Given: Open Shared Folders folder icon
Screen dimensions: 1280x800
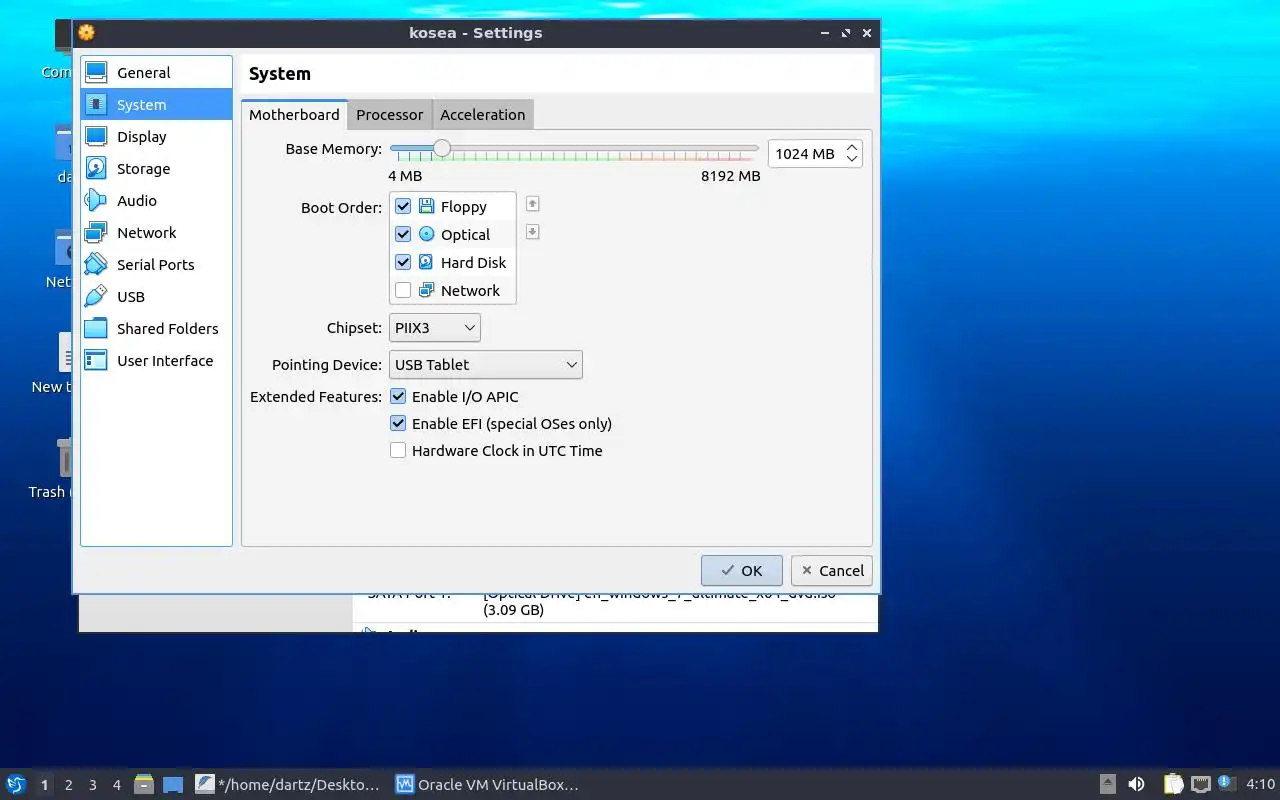Looking at the screenshot, I should [96, 329].
